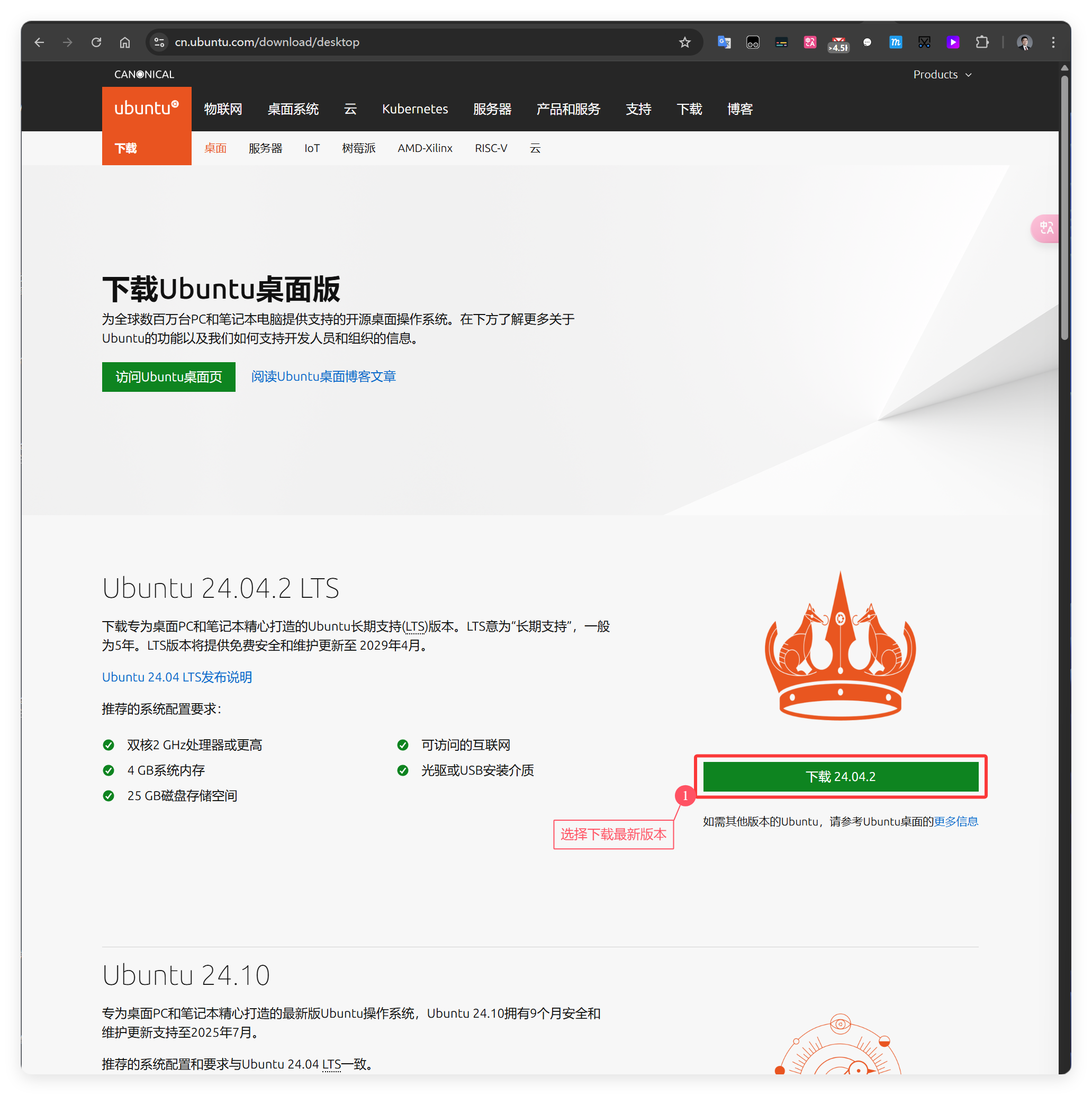The height and width of the screenshot is (1095, 1092).
Task: Open Ubuntu 24.04 LTS发布说明 link
Action: tap(177, 677)
